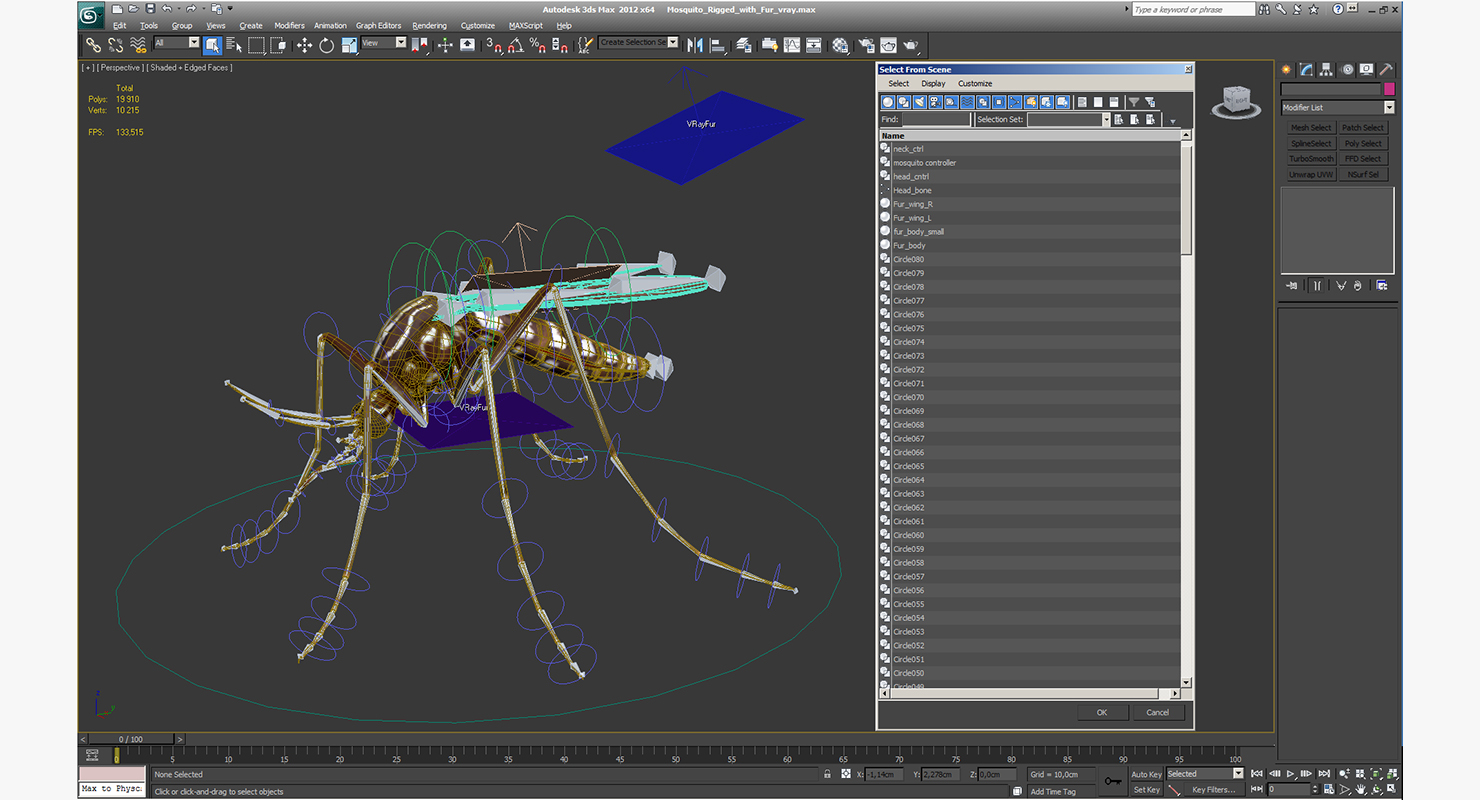Image resolution: width=1480 pixels, height=800 pixels.
Task: Choose the Unlink Selection tool
Action: 116,45
